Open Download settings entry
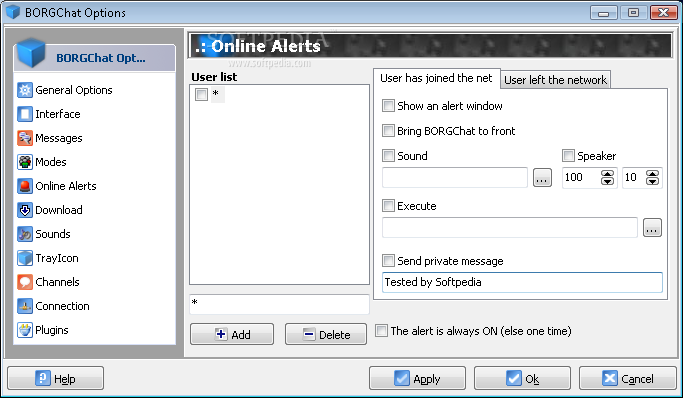683x398 pixels. (x=59, y=210)
